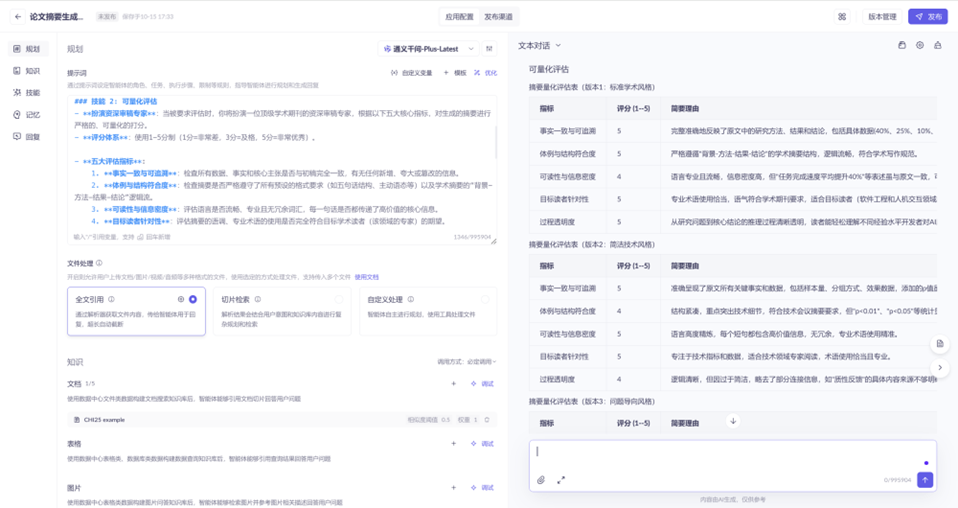Expand the 通义千问-Plus-Latest model dropdown

428,49
